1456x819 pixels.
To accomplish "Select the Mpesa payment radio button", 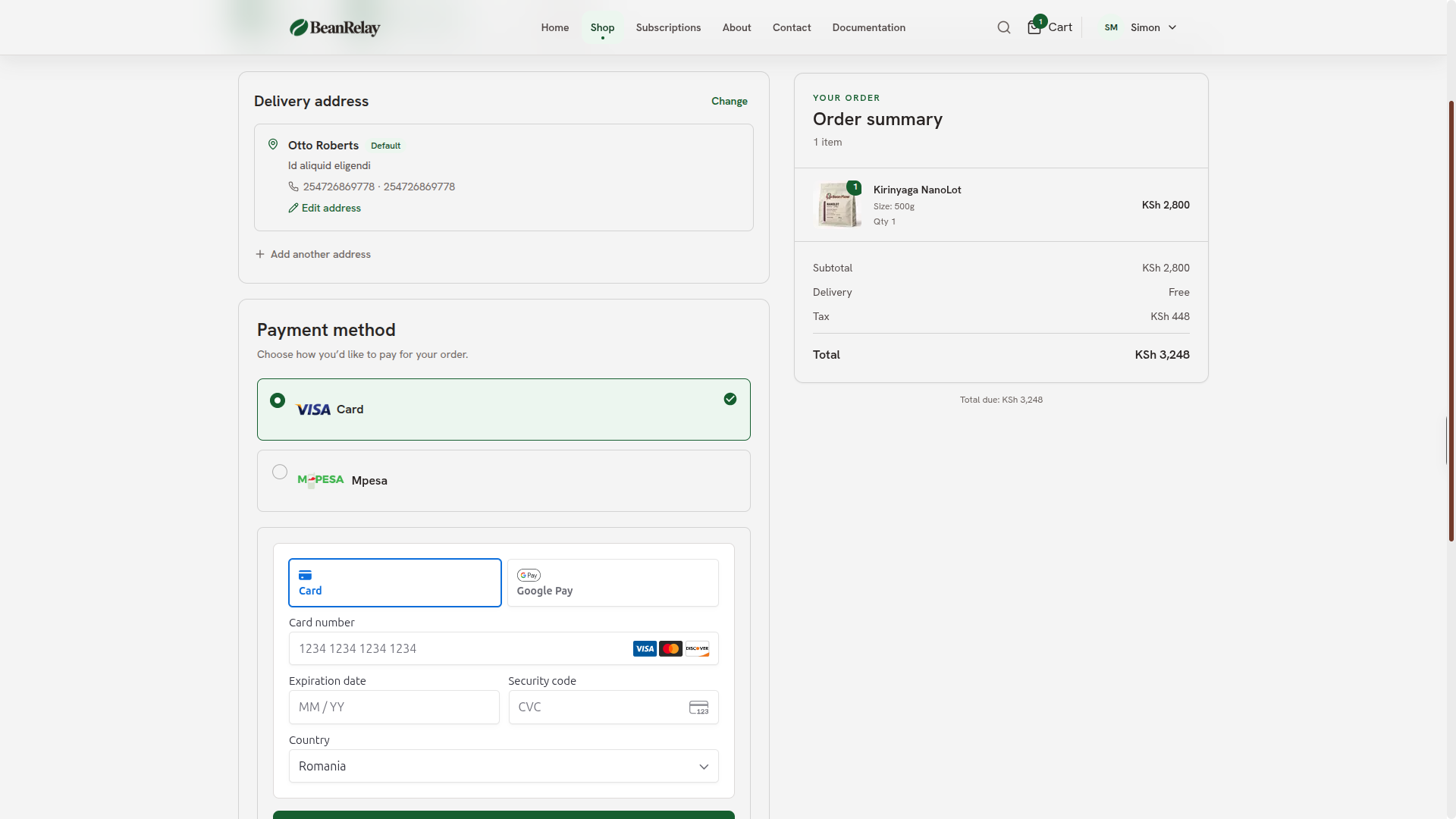I will coord(280,472).
